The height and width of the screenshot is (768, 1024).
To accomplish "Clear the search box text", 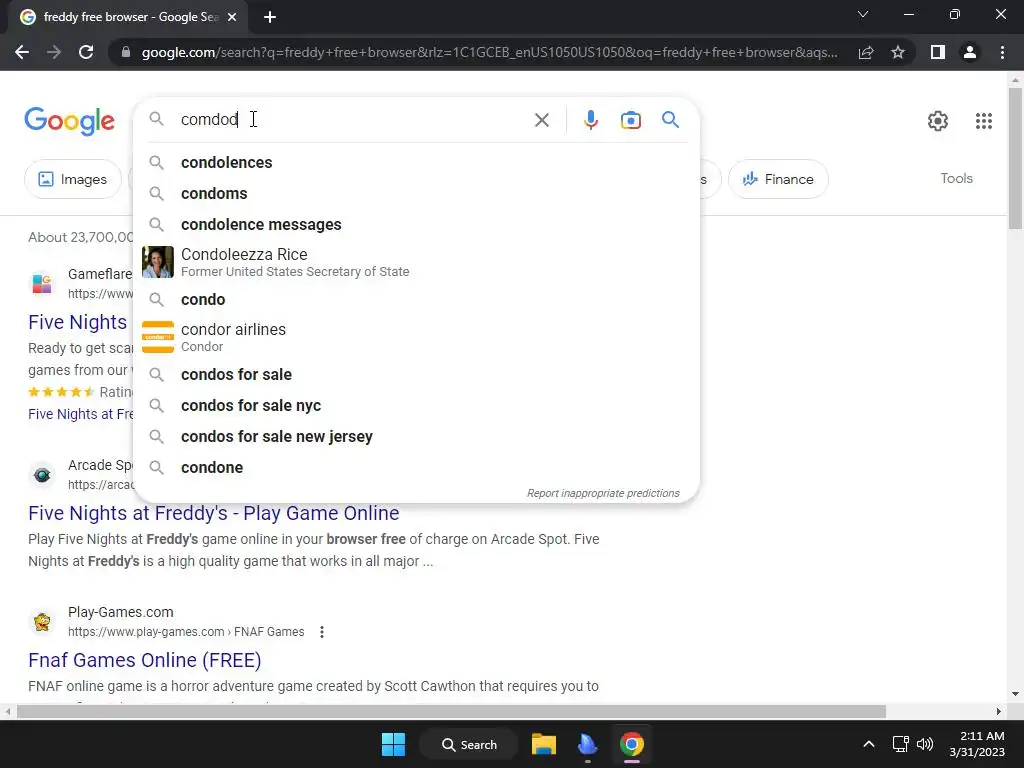I will [541, 120].
